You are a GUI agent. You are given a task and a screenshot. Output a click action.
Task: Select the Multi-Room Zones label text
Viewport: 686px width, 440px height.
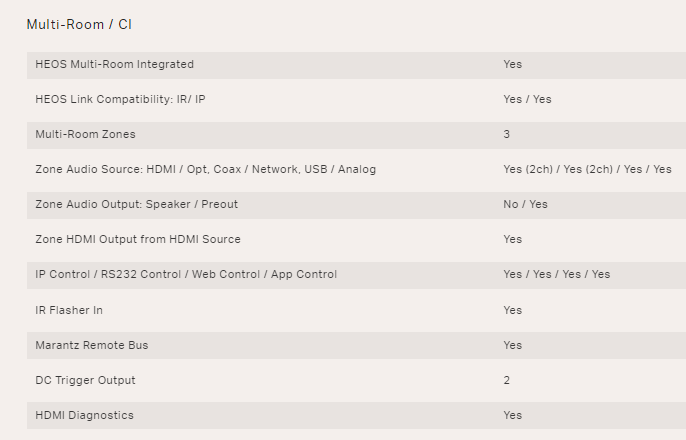pos(85,134)
